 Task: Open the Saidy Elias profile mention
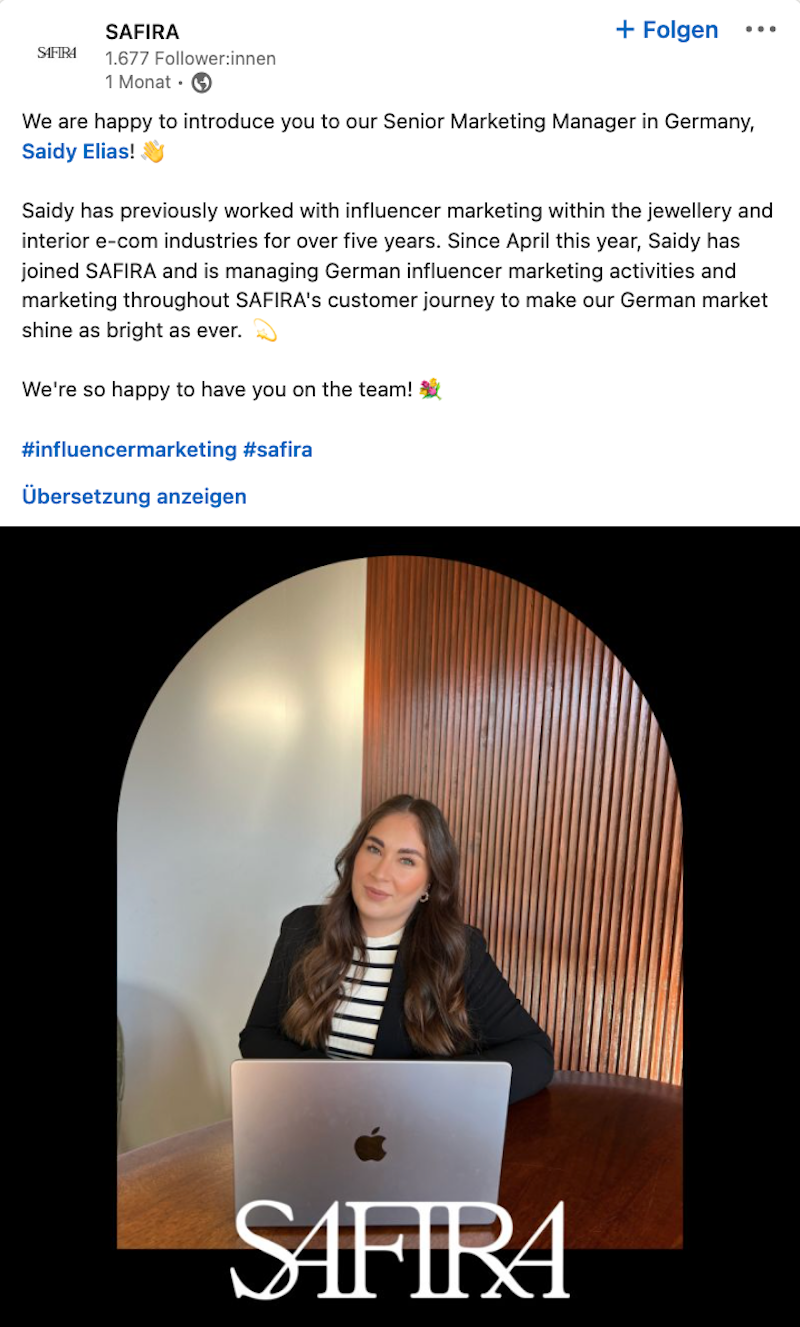pyautogui.click(x=75, y=152)
